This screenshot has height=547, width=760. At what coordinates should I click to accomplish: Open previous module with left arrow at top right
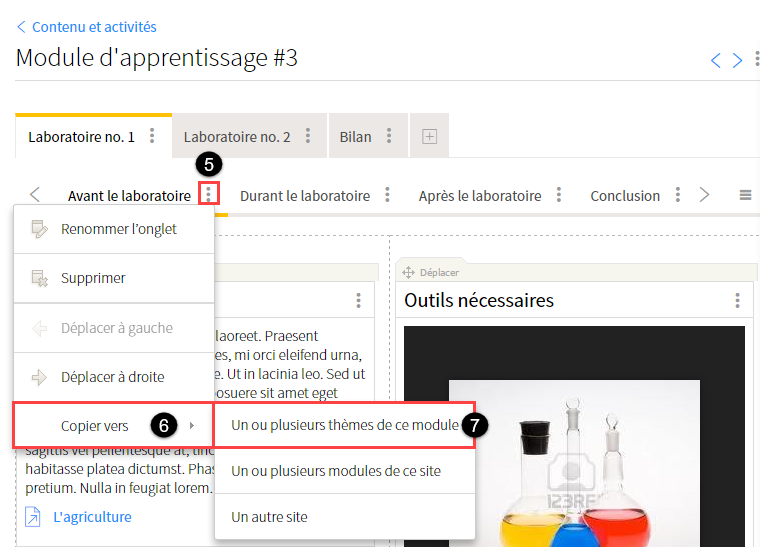(x=715, y=61)
